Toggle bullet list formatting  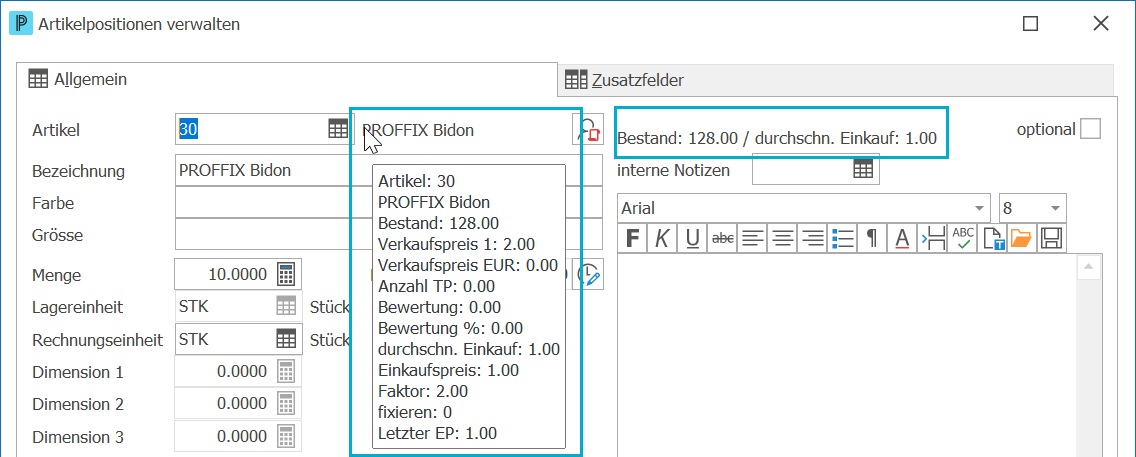coord(843,238)
